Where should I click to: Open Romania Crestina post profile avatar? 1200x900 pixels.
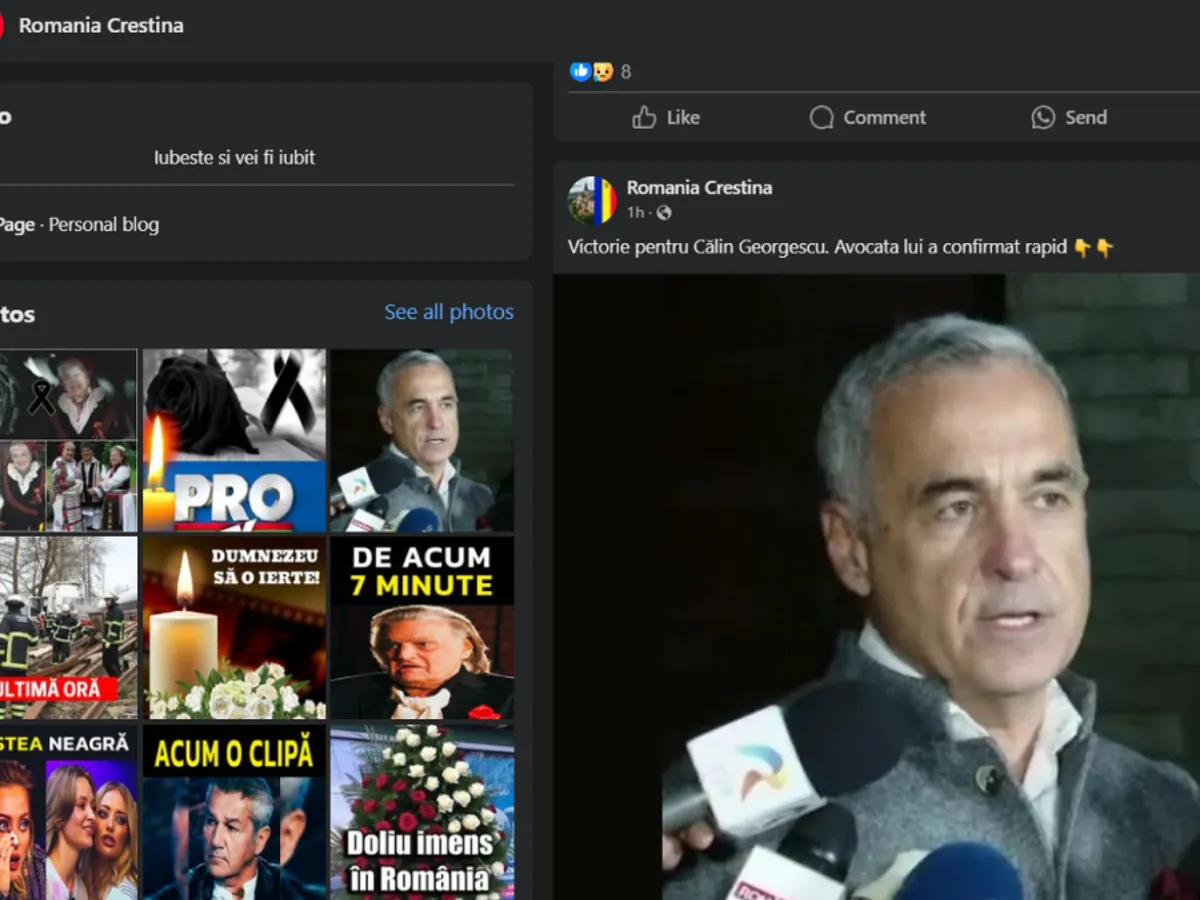[x=592, y=200]
